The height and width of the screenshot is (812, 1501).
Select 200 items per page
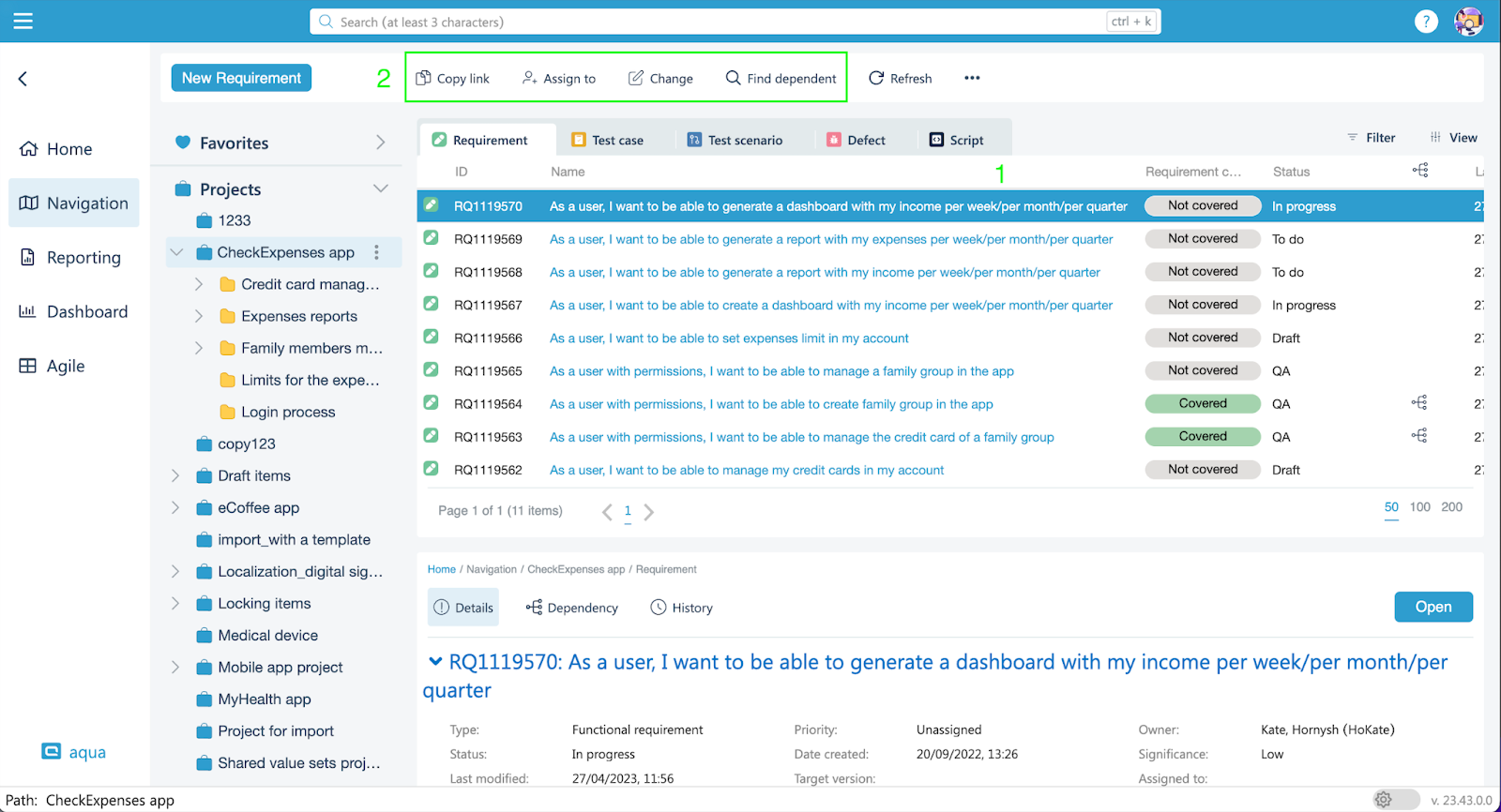(x=1451, y=507)
